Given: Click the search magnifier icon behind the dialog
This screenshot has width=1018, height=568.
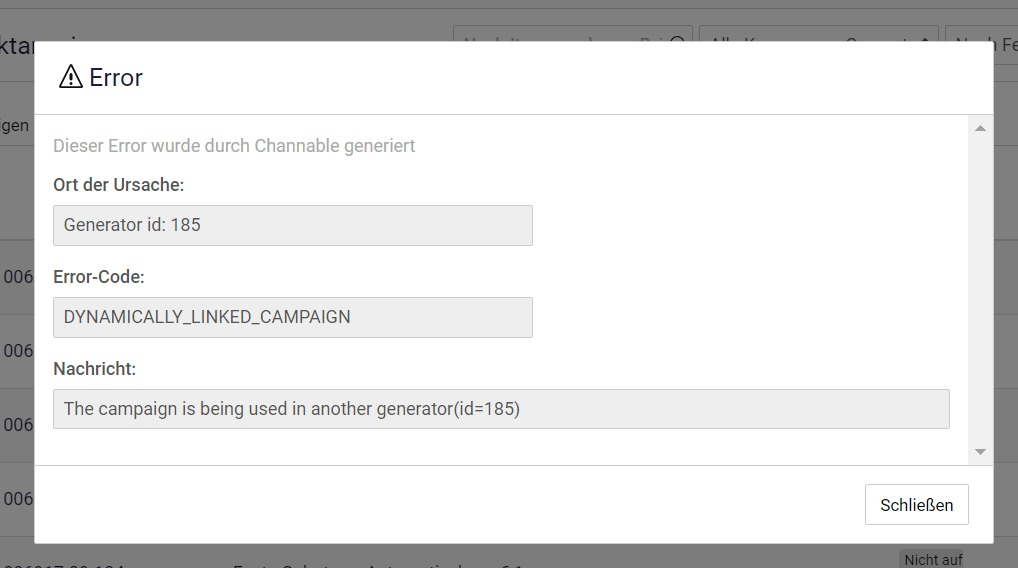Looking at the screenshot, I should coord(677,39).
